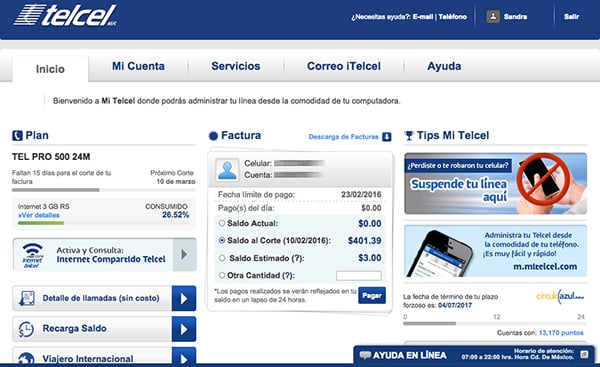This screenshot has height=367, width=600.
Task: Click the Telcel logo
Action: pos(65,15)
